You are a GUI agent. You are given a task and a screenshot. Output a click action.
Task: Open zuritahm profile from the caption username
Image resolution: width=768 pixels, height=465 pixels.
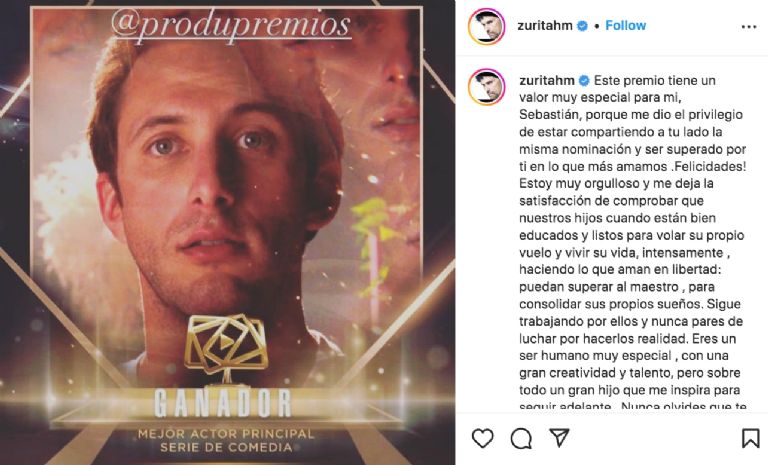[x=547, y=80]
